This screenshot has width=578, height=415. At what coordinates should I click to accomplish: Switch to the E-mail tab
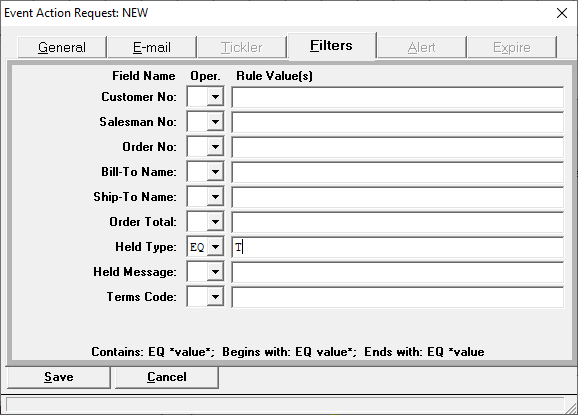coord(152,47)
